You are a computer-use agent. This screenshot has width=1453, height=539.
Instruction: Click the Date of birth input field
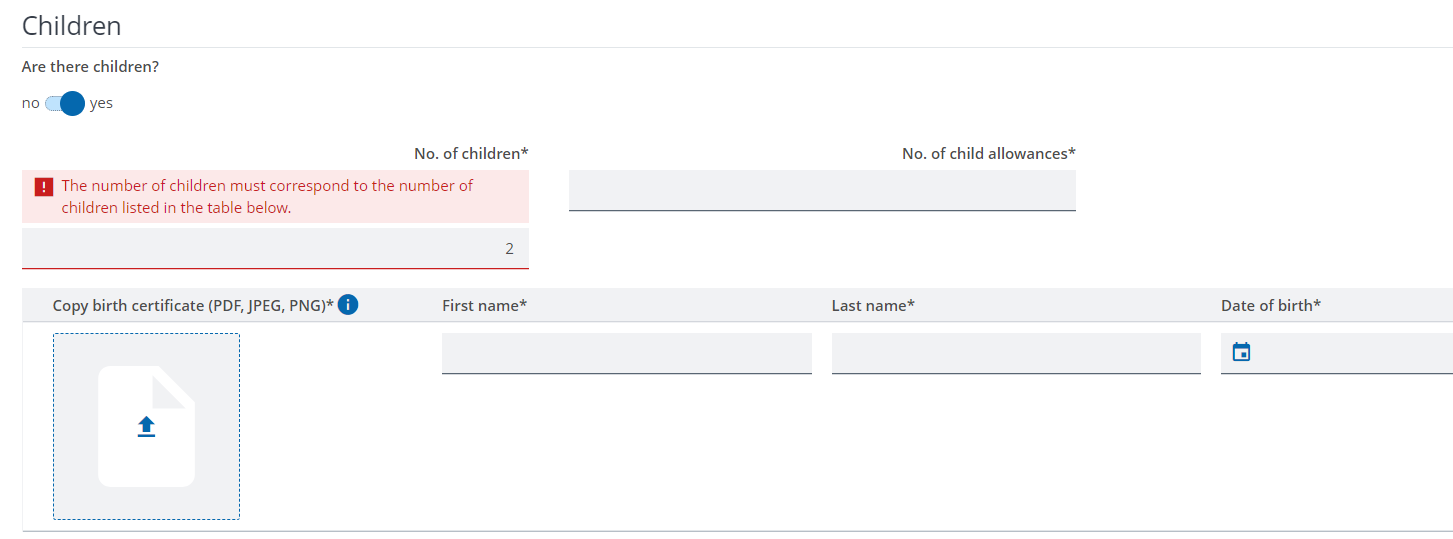pyautogui.click(x=1337, y=353)
